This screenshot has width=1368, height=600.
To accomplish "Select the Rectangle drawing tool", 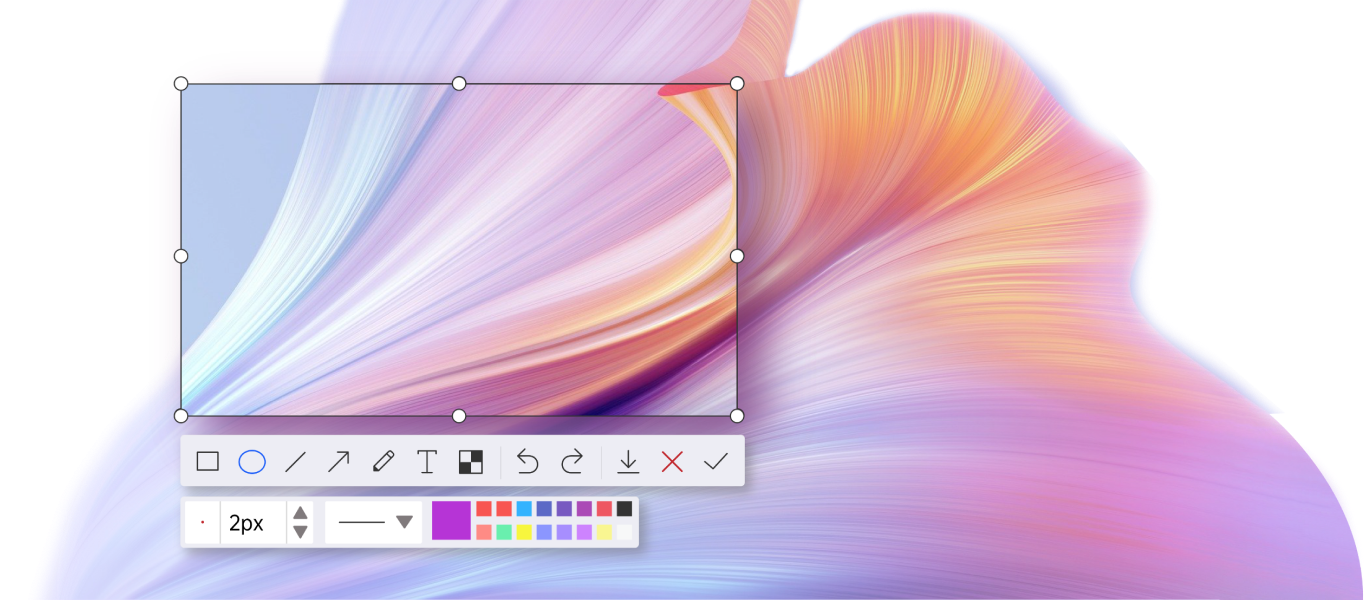I will [x=207, y=461].
